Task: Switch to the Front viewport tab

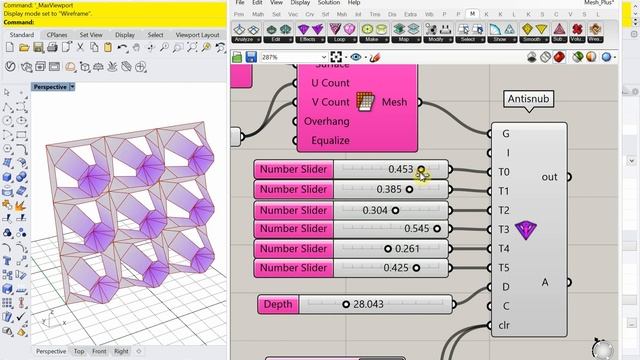Action: (99, 351)
